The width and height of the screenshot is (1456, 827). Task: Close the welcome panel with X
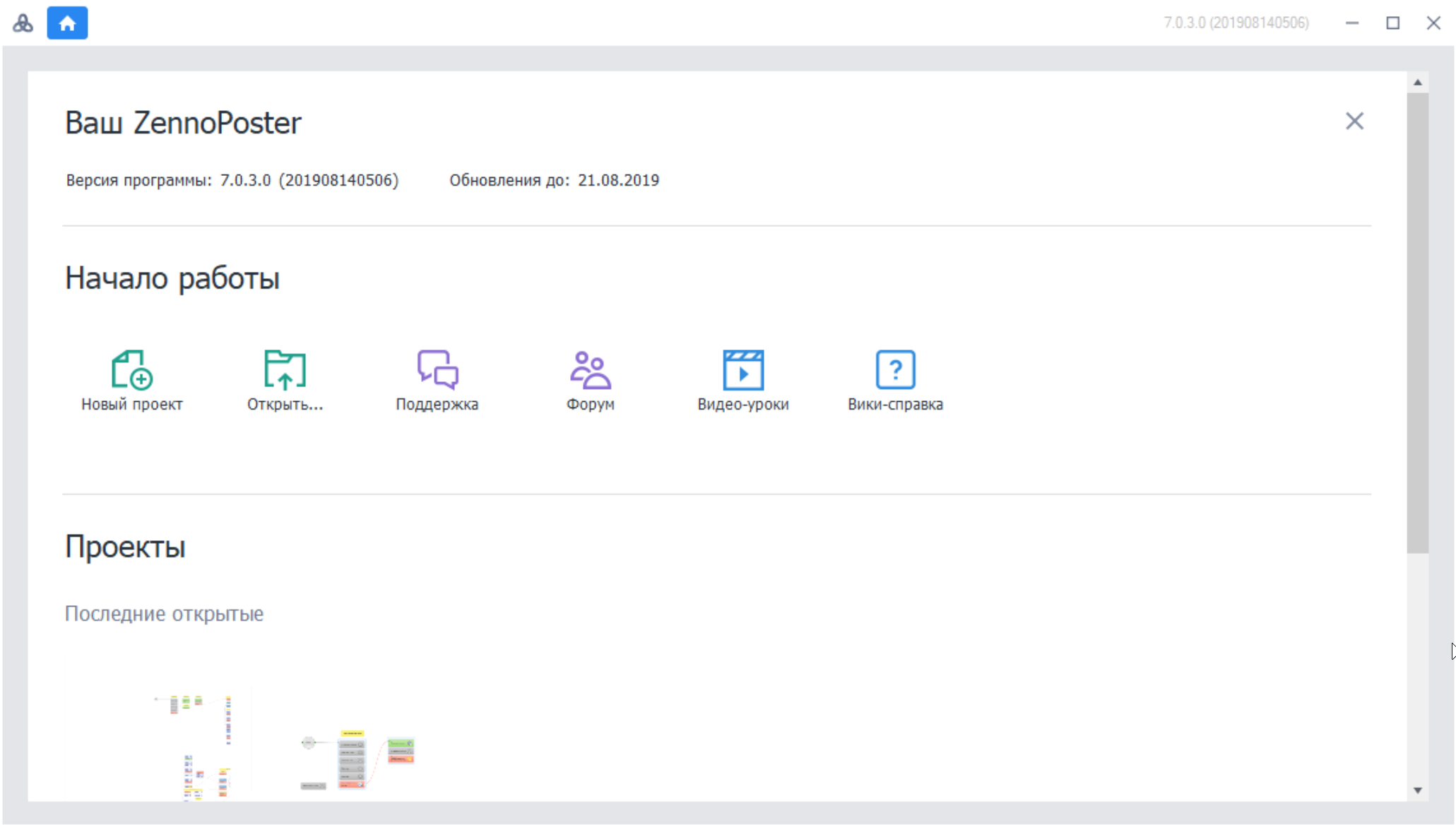coord(1354,121)
